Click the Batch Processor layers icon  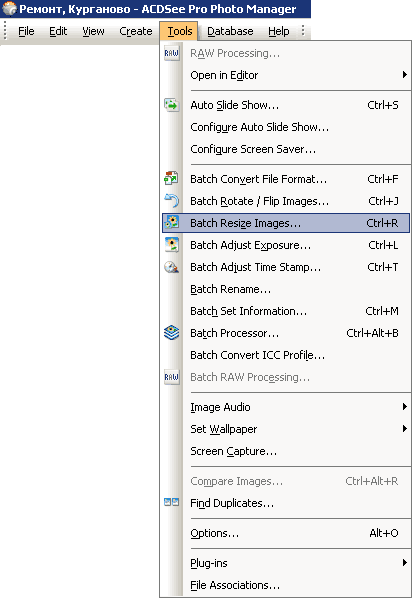[172, 333]
